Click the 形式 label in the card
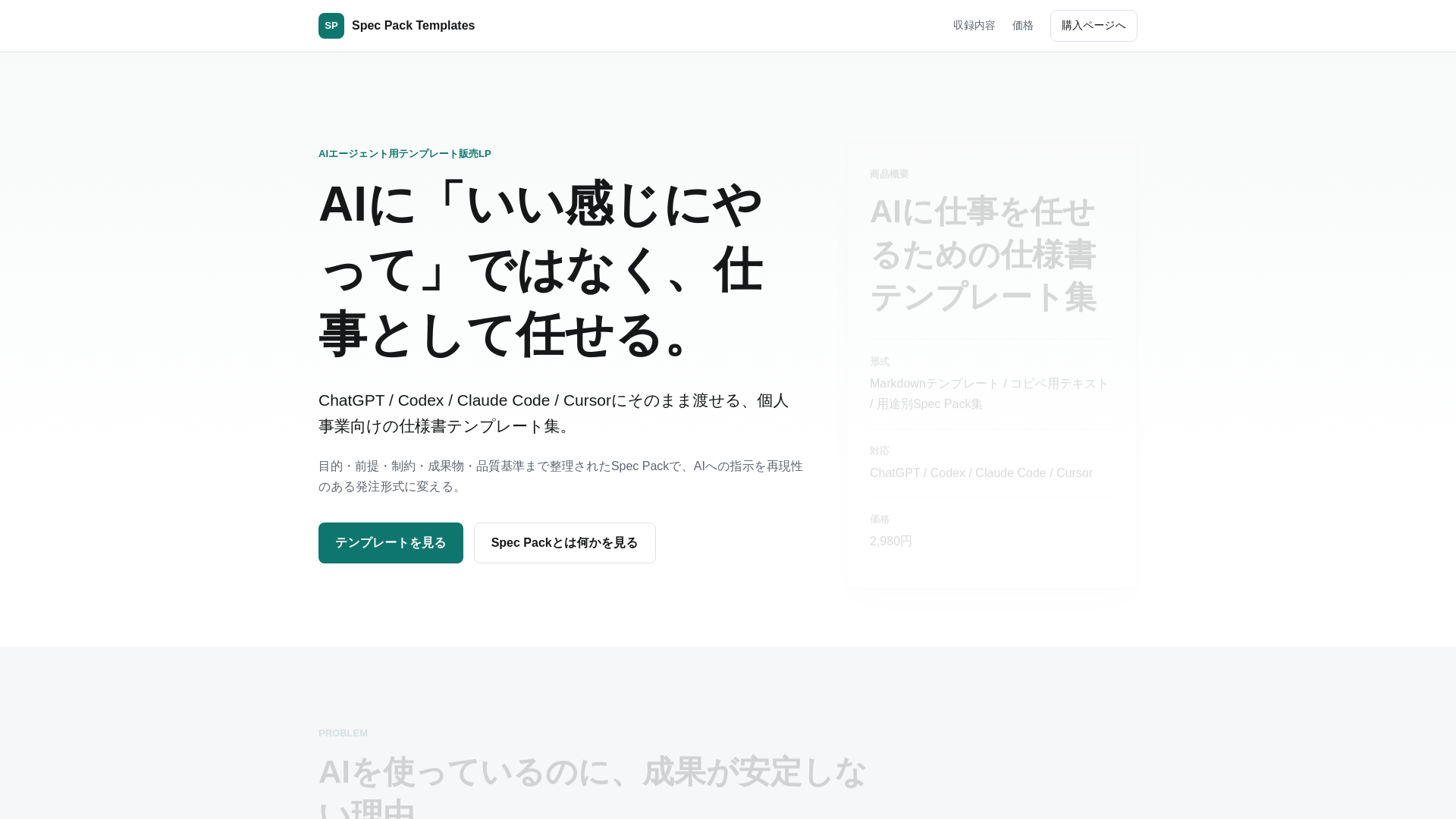1456x819 pixels. point(880,362)
